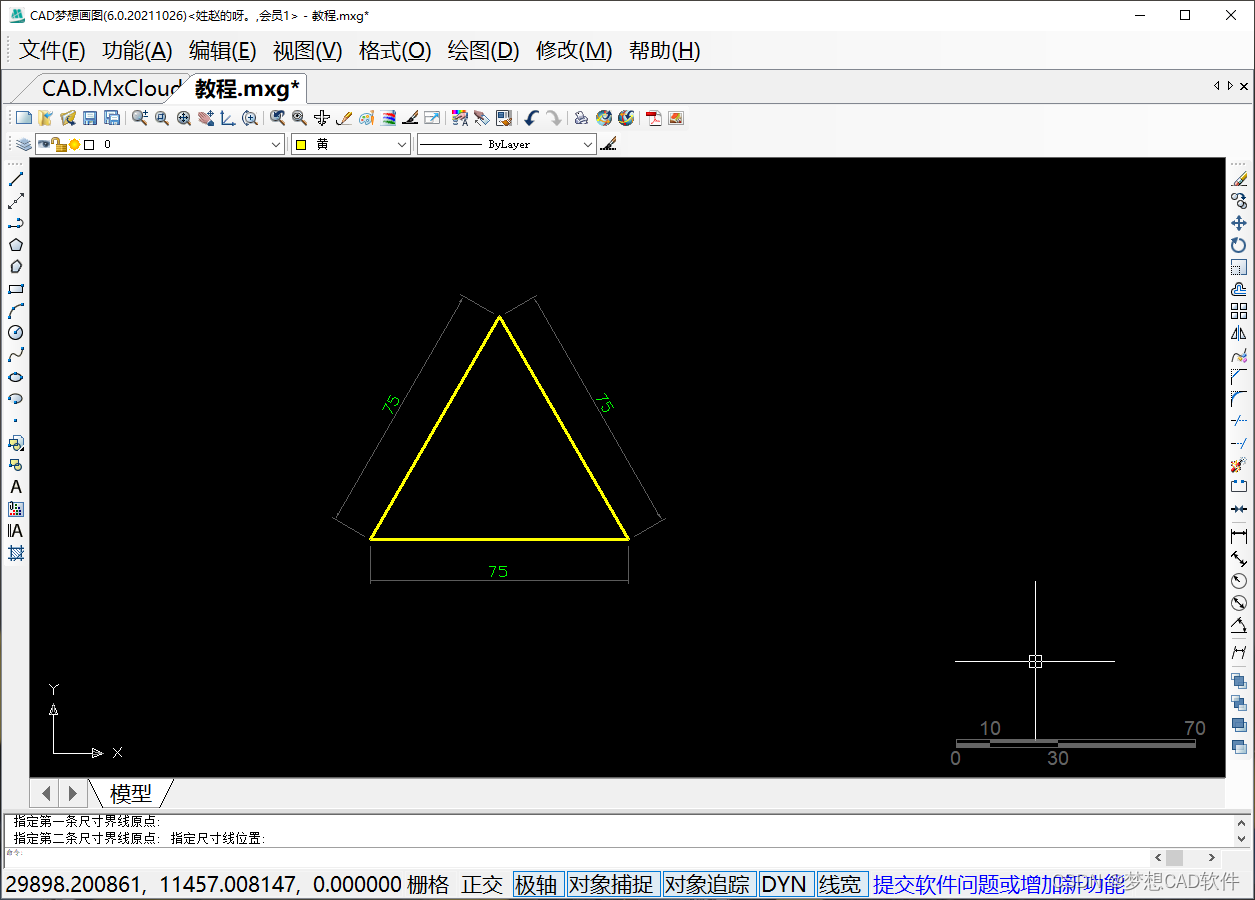Open the 格式(O) menu
1255x900 pixels.
point(395,51)
